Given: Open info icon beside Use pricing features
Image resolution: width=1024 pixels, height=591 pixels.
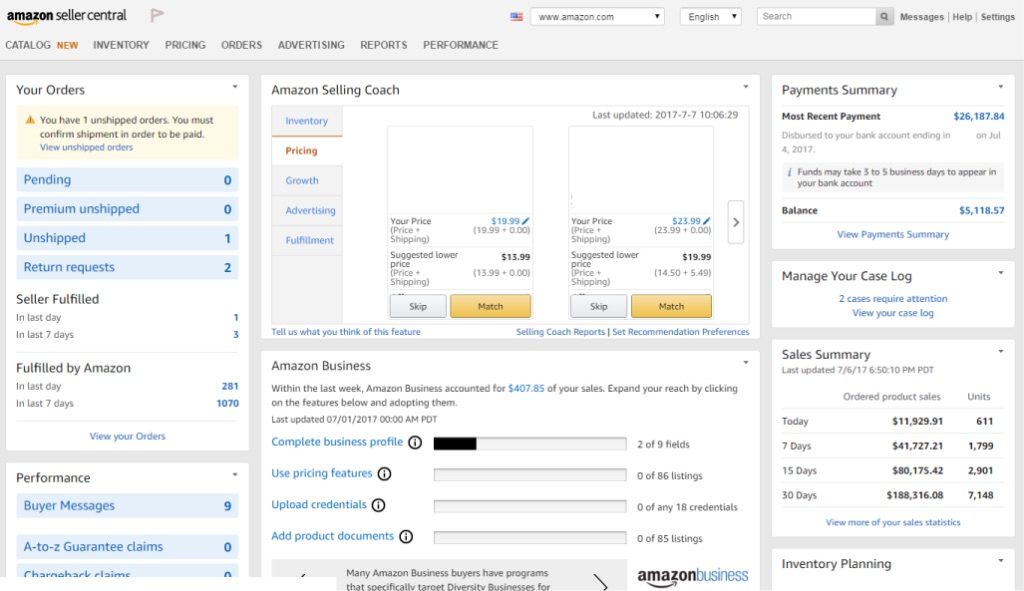Looking at the screenshot, I should pyautogui.click(x=385, y=473).
